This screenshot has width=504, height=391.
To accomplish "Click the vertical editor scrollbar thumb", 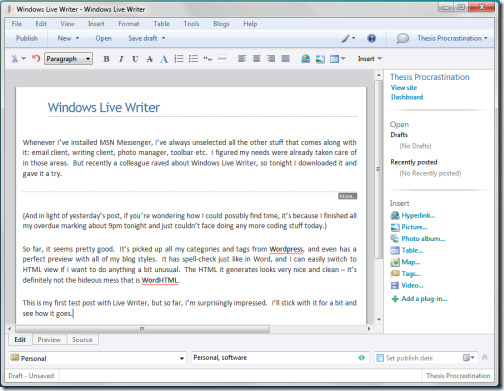I will (x=378, y=169).
